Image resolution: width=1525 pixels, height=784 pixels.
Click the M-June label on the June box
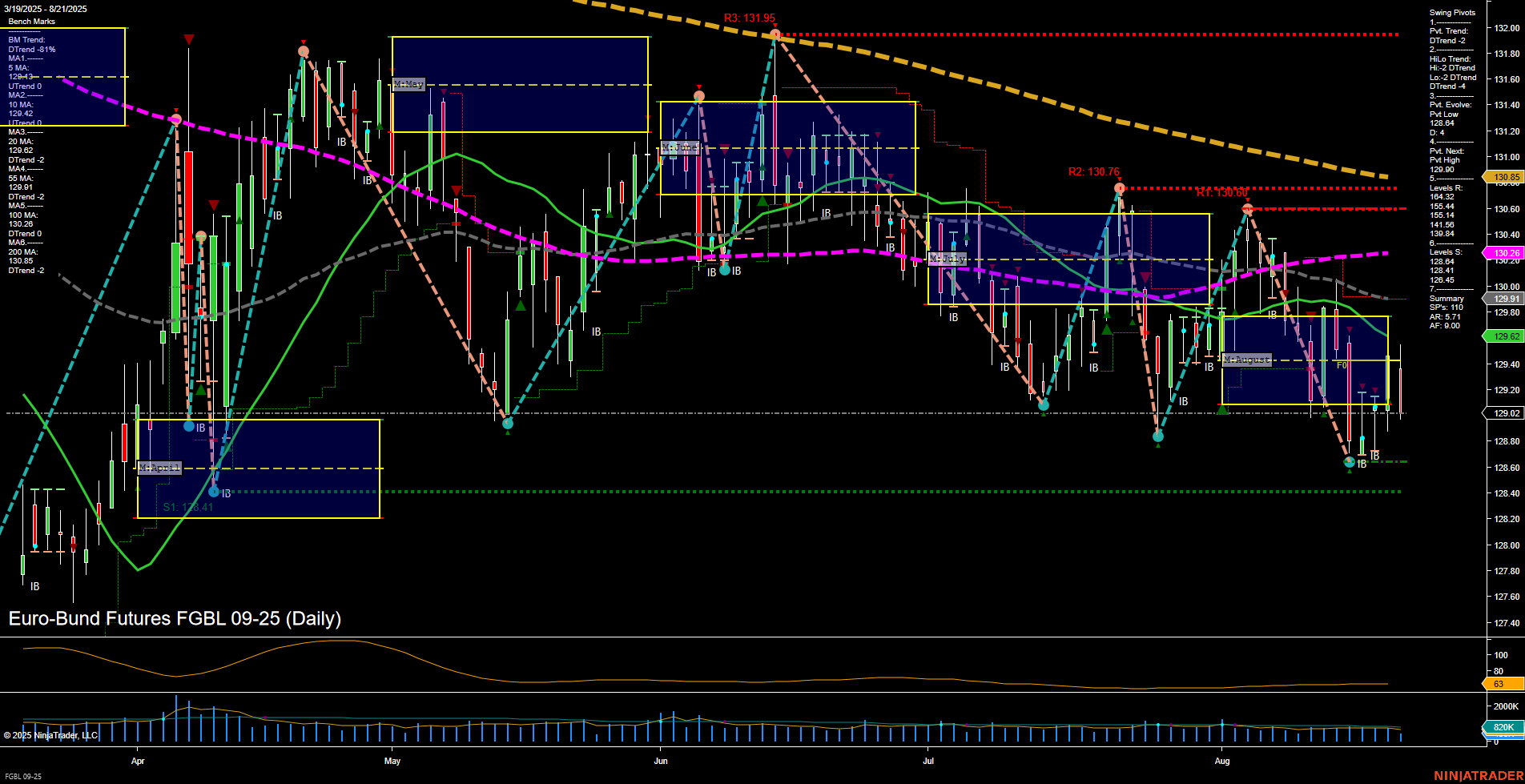coord(682,147)
